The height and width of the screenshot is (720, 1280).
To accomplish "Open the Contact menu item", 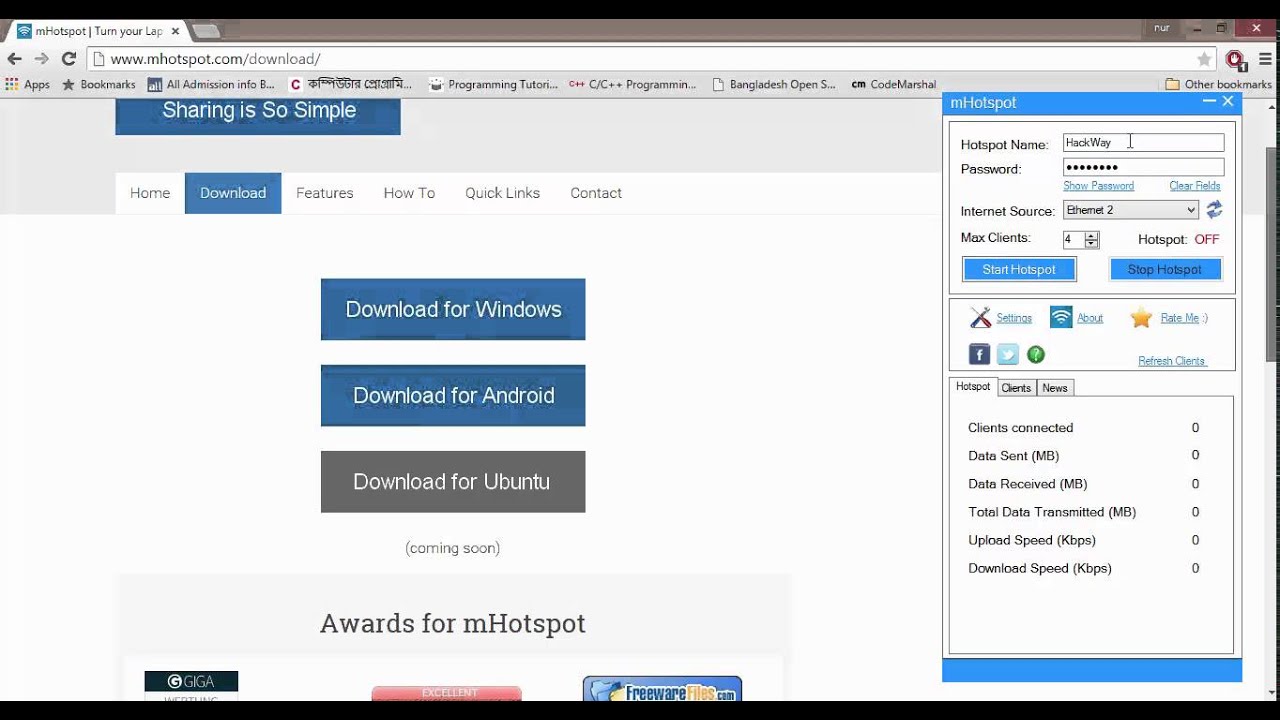I will tap(596, 193).
